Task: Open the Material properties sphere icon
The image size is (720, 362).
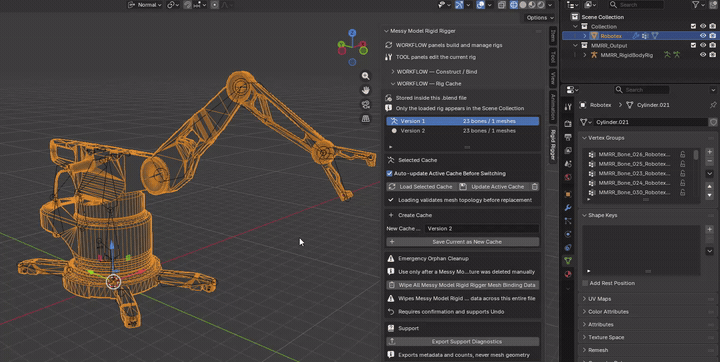Action: coord(568,274)
